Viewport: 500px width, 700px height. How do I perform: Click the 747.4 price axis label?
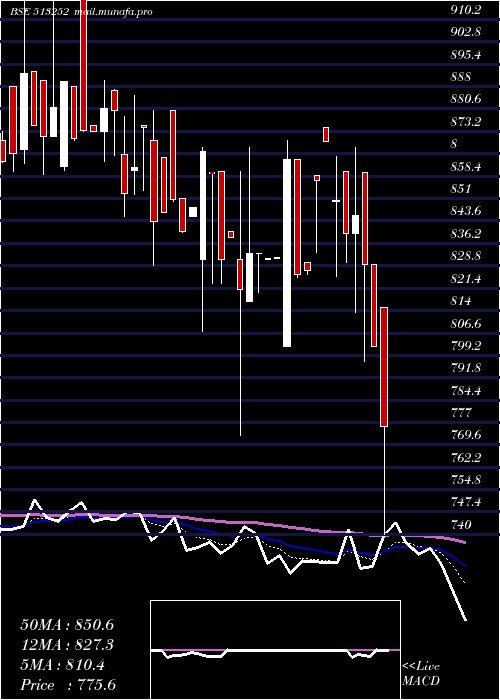click(x=466, y=502)
